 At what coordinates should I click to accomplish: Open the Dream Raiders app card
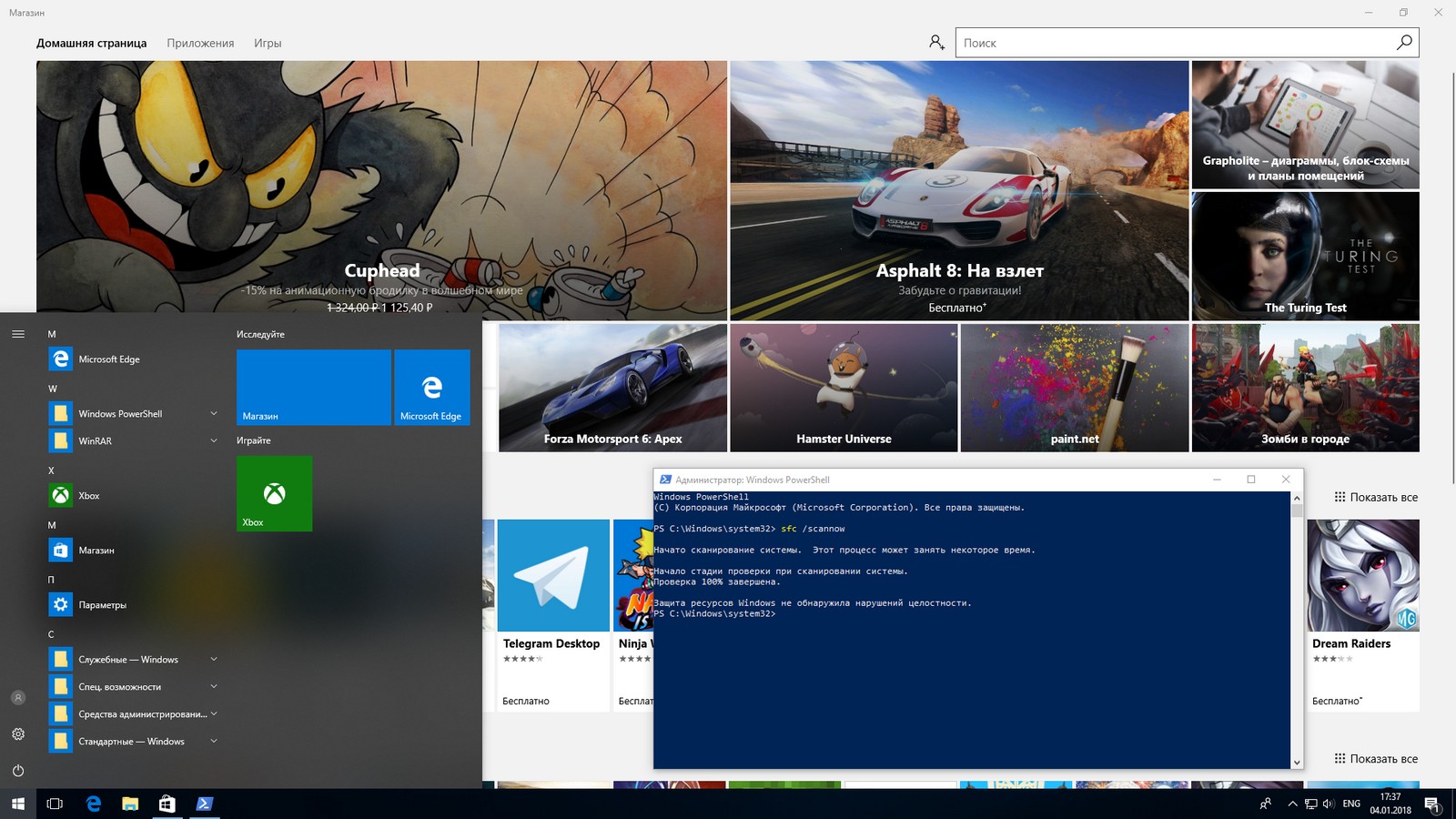point(1363,615)
